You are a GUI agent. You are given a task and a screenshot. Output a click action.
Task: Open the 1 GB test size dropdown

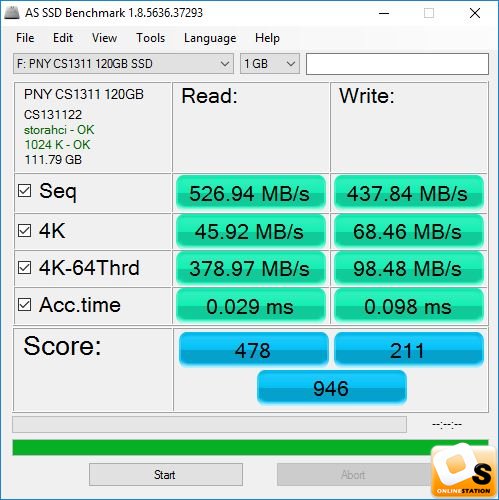(270, 64)
